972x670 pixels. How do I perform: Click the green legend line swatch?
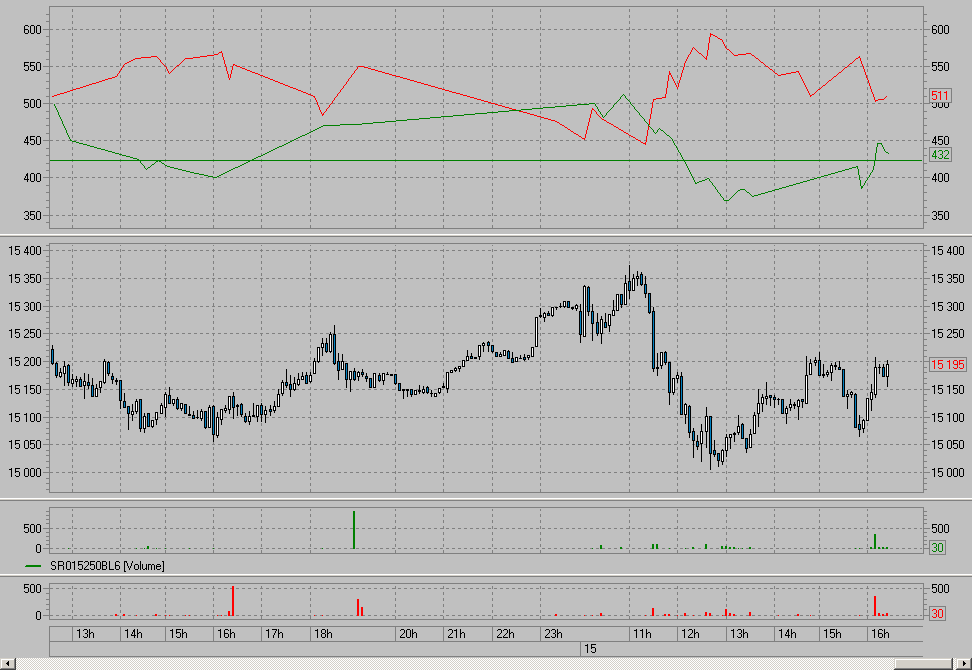(35, 566)
